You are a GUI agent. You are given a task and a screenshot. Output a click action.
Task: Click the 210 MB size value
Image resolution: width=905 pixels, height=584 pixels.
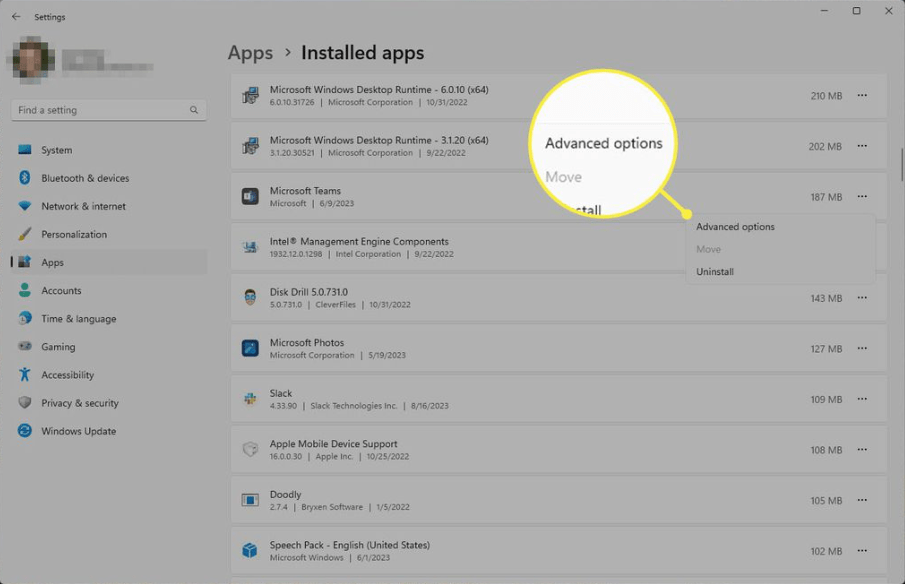pyautogui.click(x=826, y=96)
